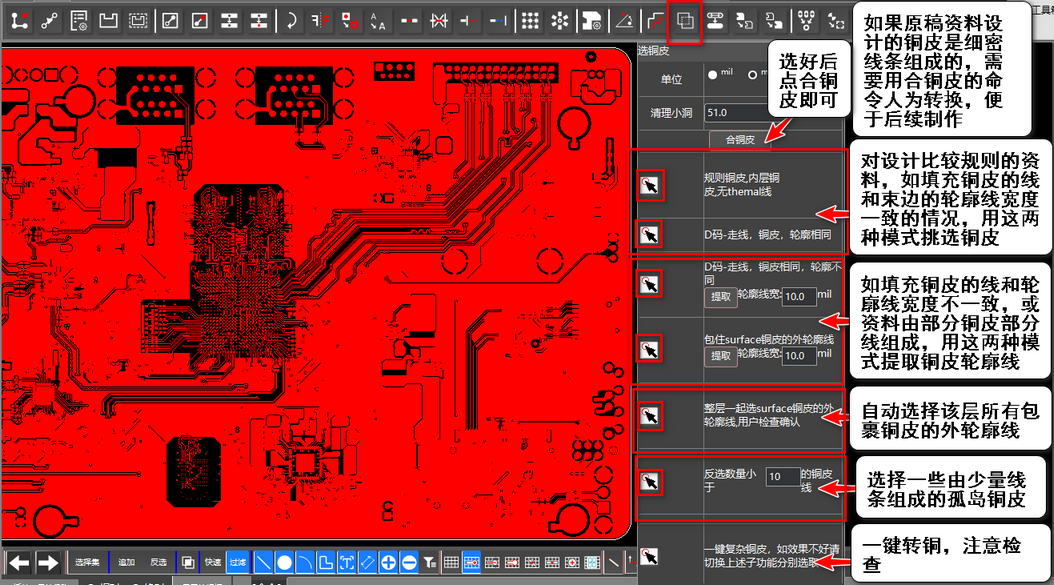Image resolution: width=1054 pixels, height=585 pixels.
Task: Toggle the 过滤 filter button
Action: tap(238, 562)
